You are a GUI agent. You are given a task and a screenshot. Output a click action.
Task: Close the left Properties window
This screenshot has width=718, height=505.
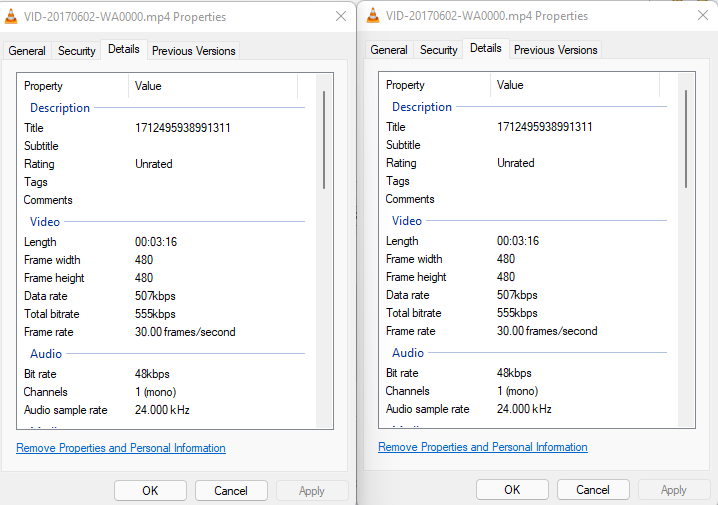(340, 17)
